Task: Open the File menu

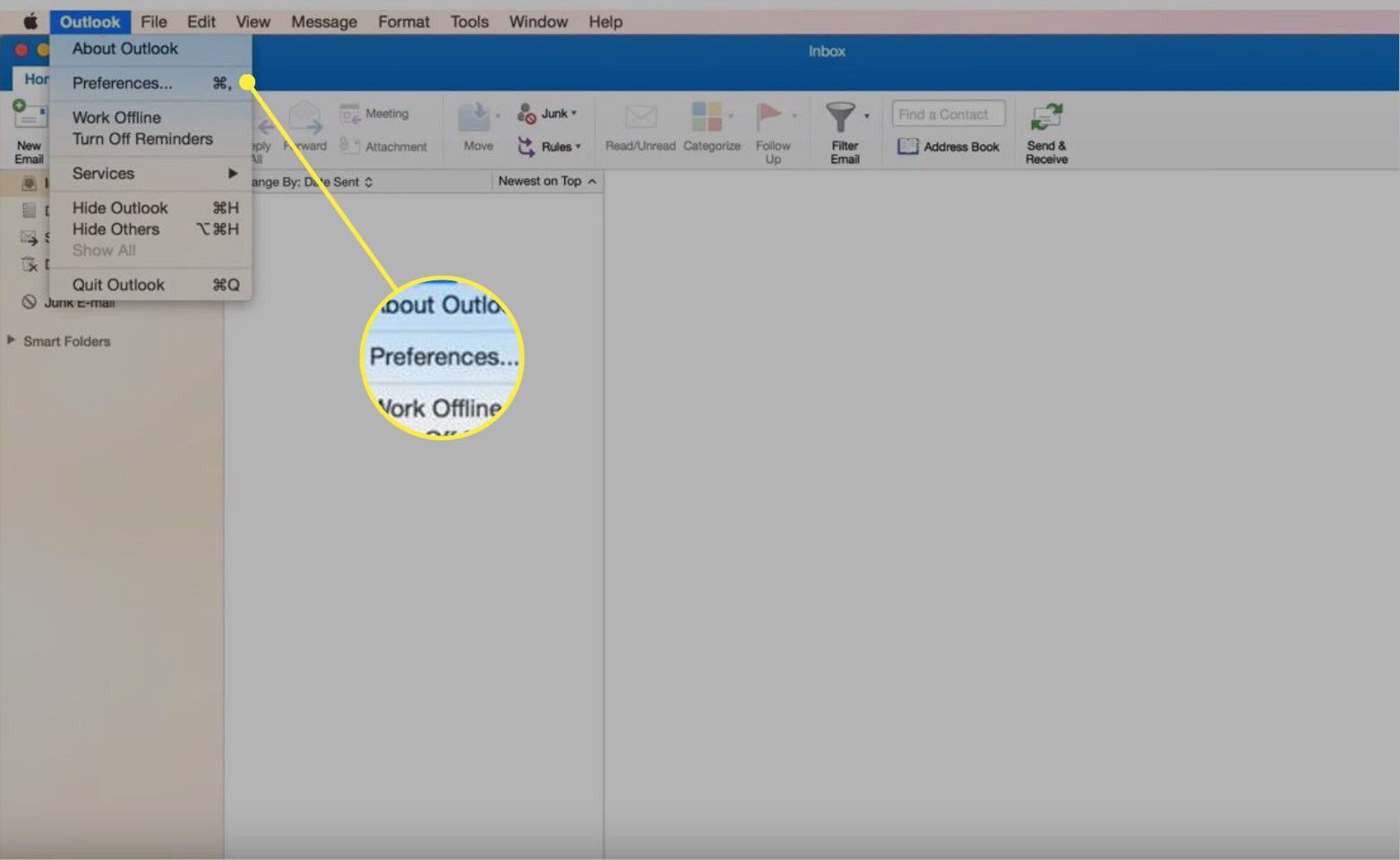Action: 153,21
